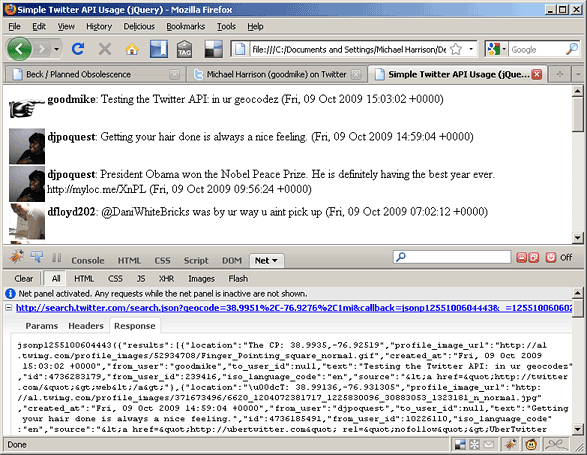
Task: Open the Help menu
Action: (x=255, y=26)
